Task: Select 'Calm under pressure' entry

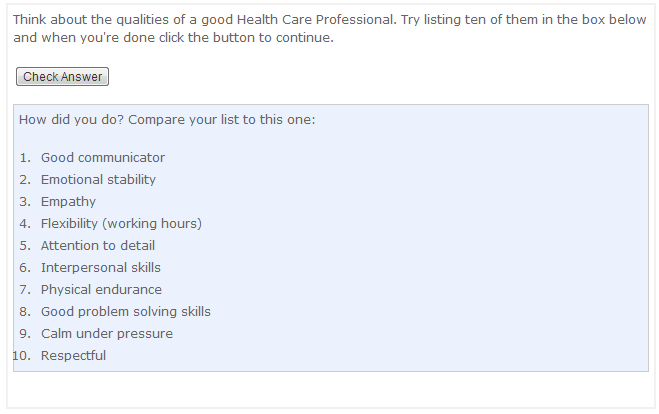Action: coord(107,334)
